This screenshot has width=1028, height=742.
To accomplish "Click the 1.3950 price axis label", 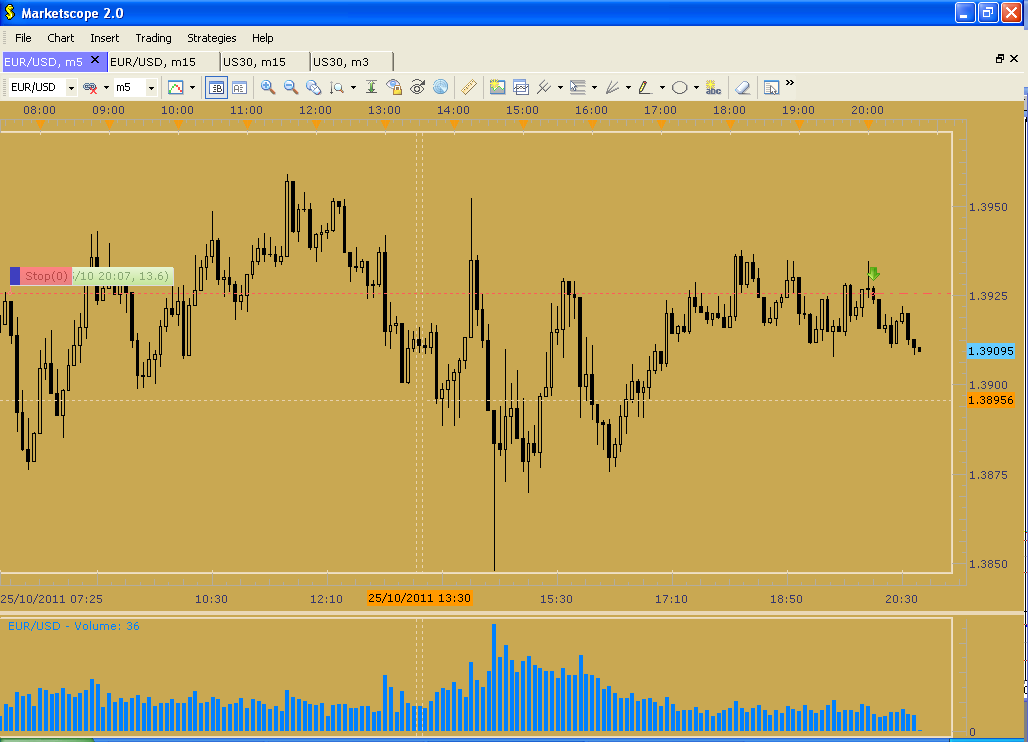I will pyautogui.click(x=988, y=207).
